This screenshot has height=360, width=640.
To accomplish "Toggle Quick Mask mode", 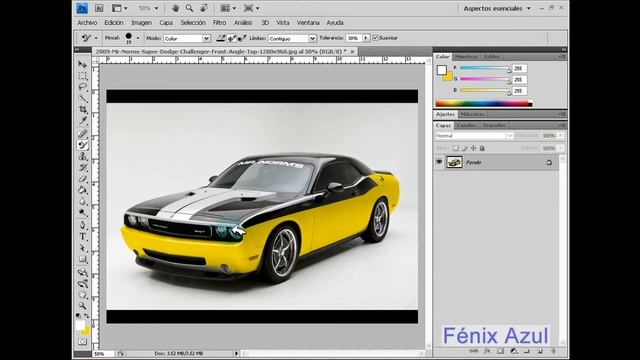I will 82,342.
